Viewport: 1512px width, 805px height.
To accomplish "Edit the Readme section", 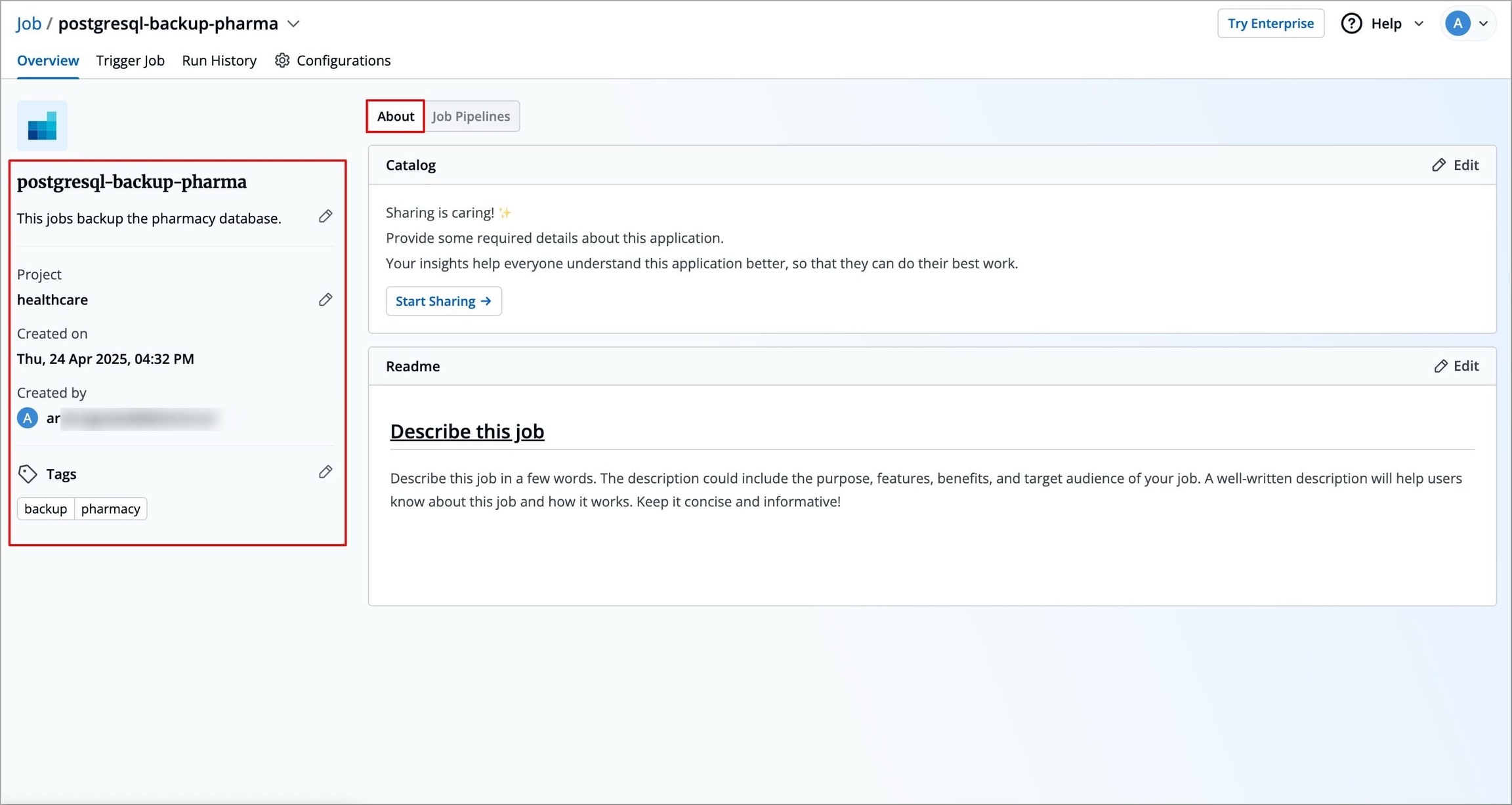I will tap(1456, 366).
